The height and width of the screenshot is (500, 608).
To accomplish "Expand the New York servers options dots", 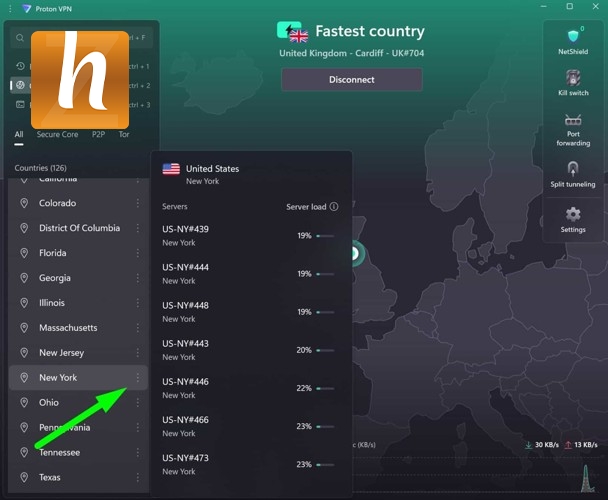I will click(x=138, y=378).
